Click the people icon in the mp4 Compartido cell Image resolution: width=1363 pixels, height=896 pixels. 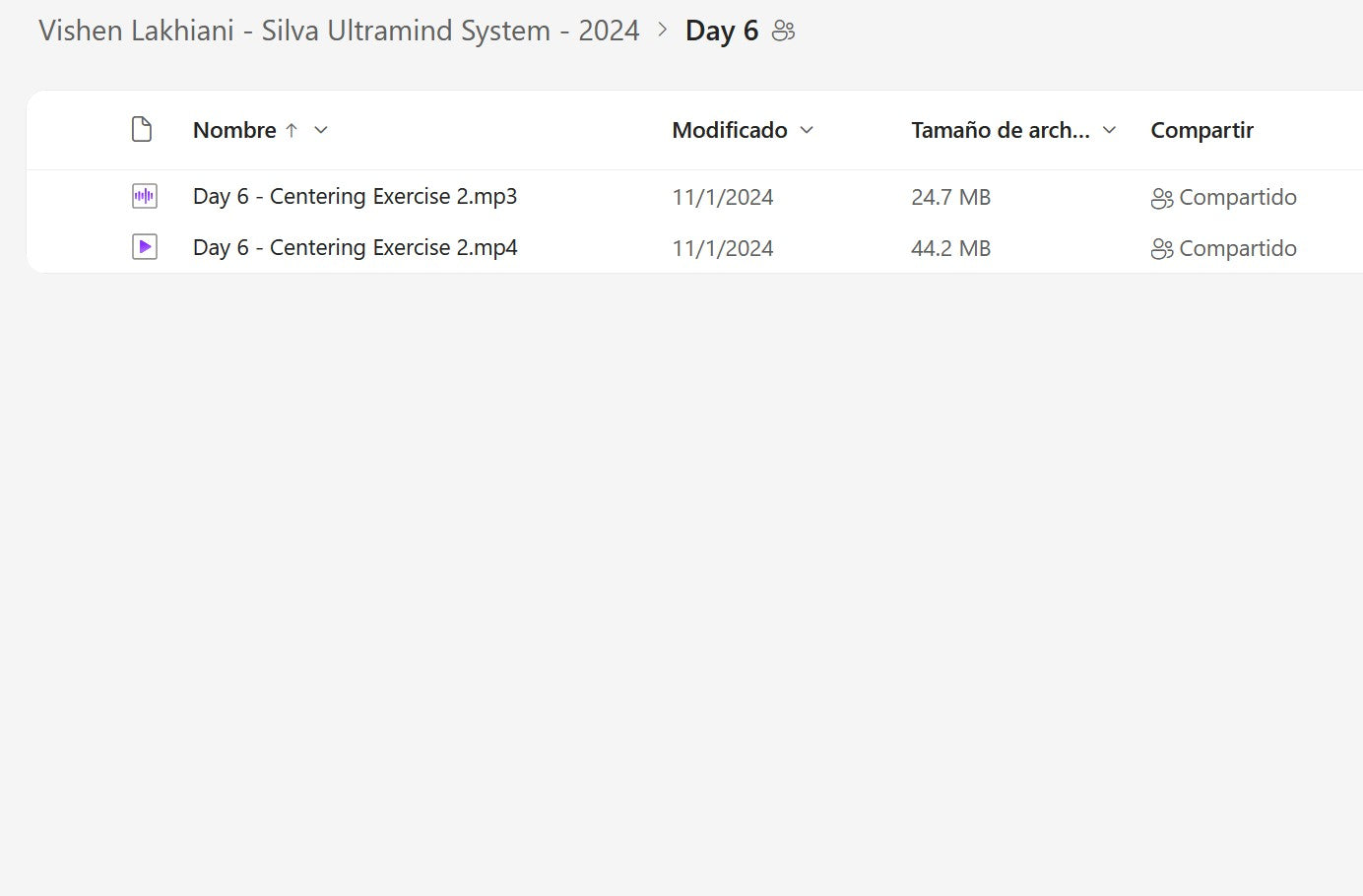click(1161, 249)
